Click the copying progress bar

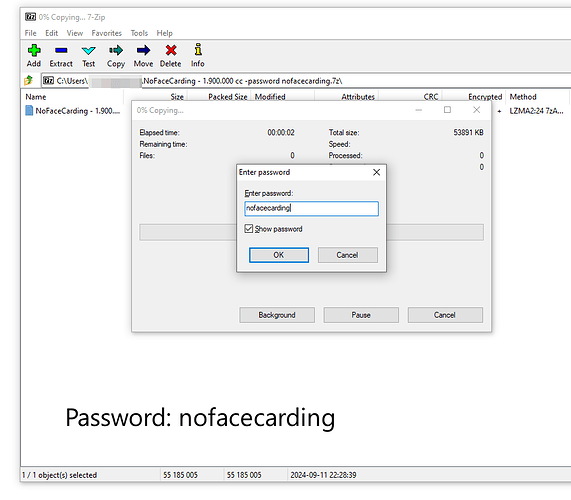pyautogui.click(x=312, y=232)
